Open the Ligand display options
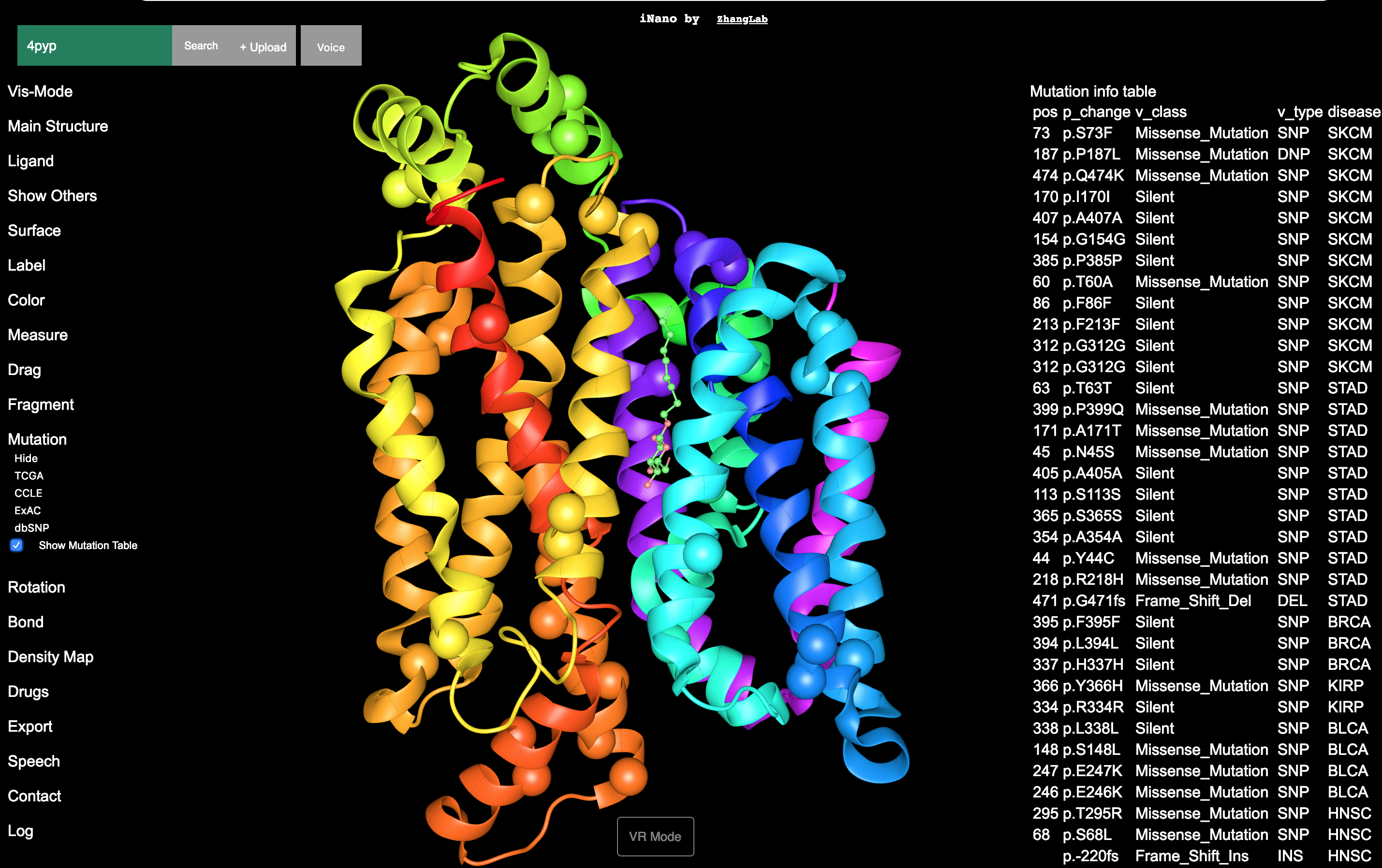Image resolution: width=1382 pixels, height=868 pixels. coord(31,160)
